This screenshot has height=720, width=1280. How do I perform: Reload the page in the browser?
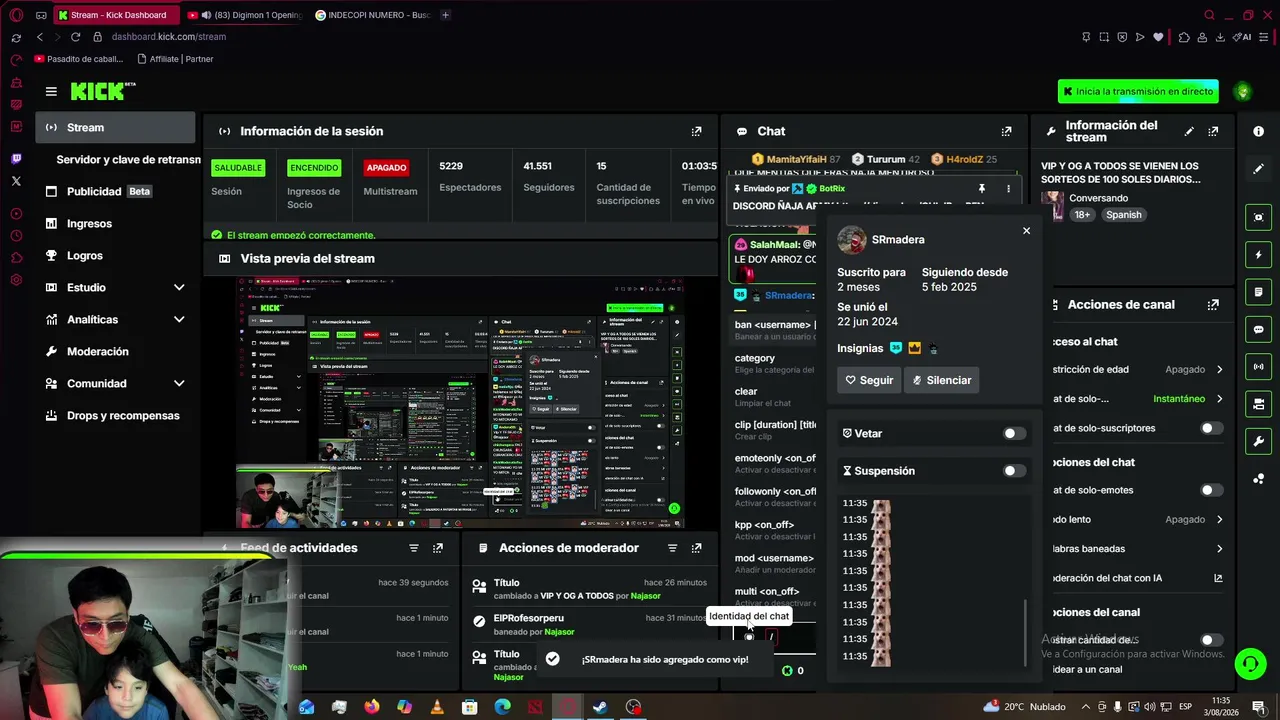coord(75,37)
